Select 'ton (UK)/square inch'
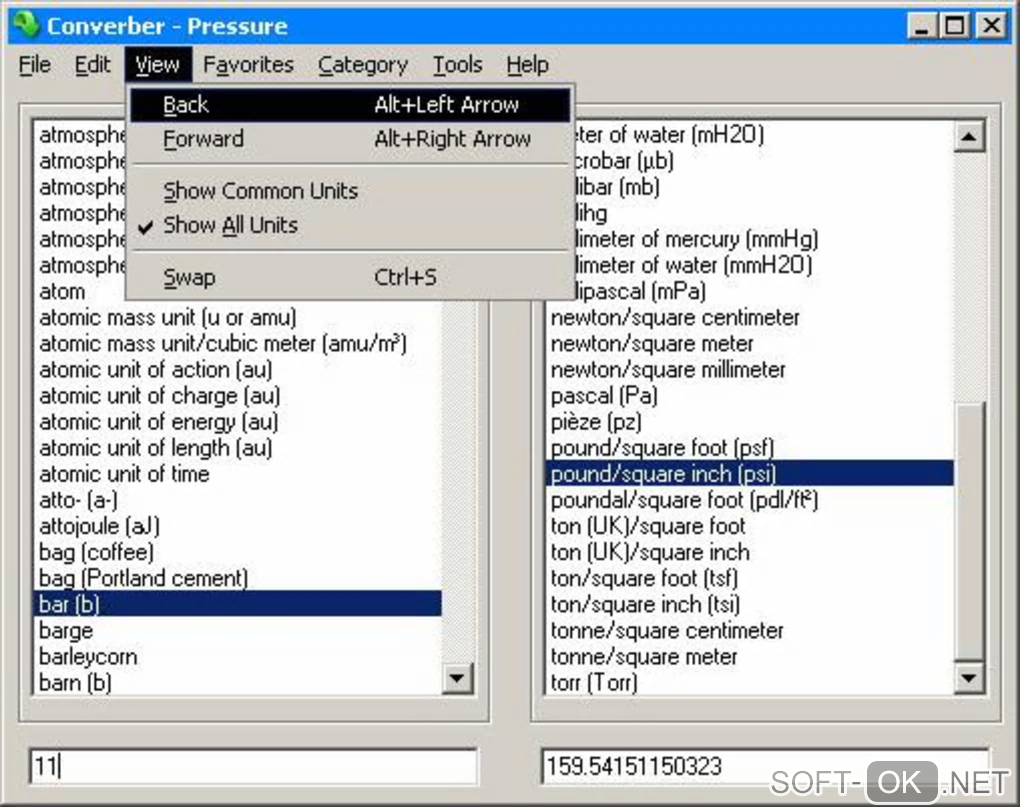1020x807 pixels. (x=750, y=552)
